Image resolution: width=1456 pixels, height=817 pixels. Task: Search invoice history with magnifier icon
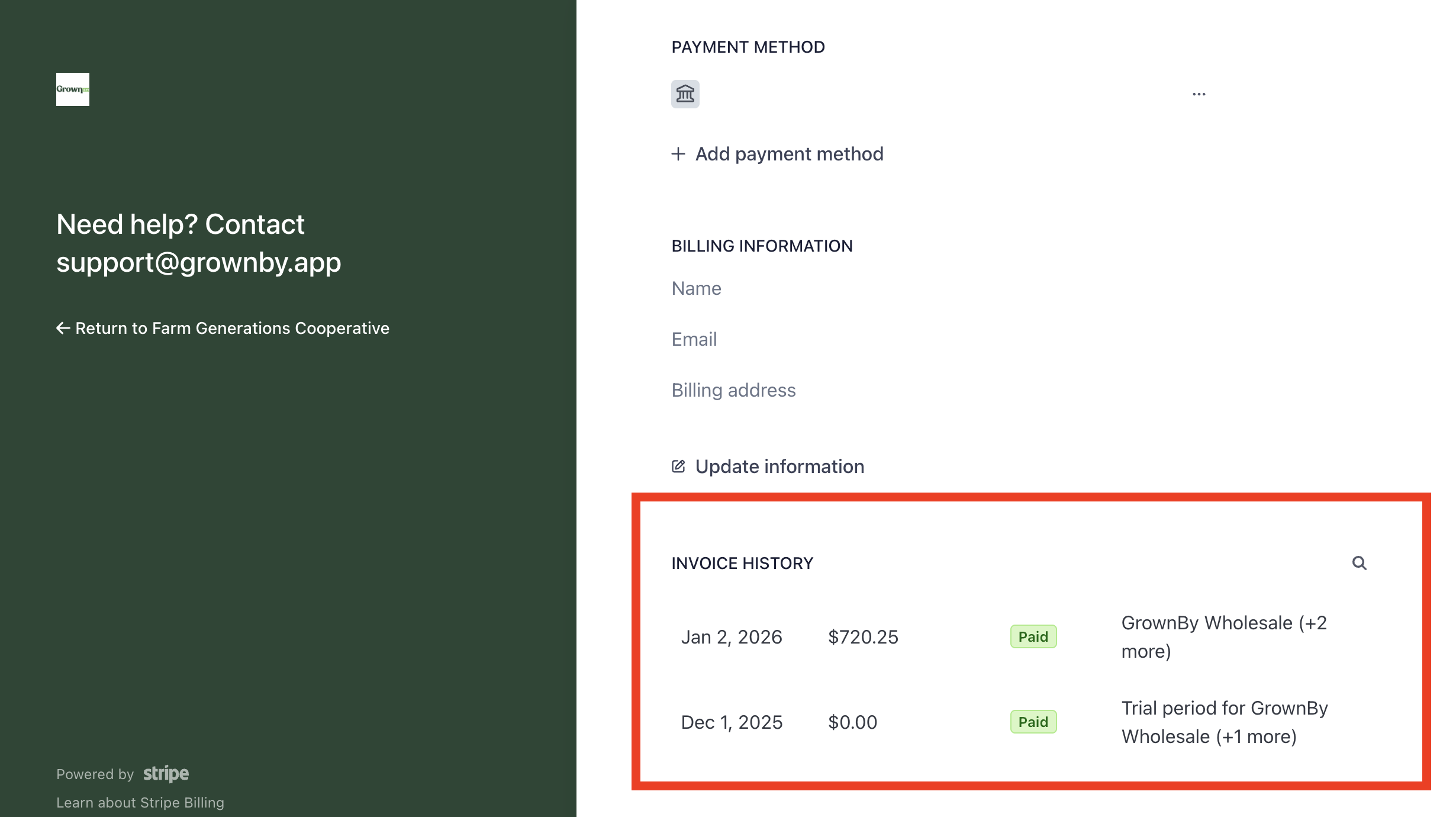click(1359, 563)
